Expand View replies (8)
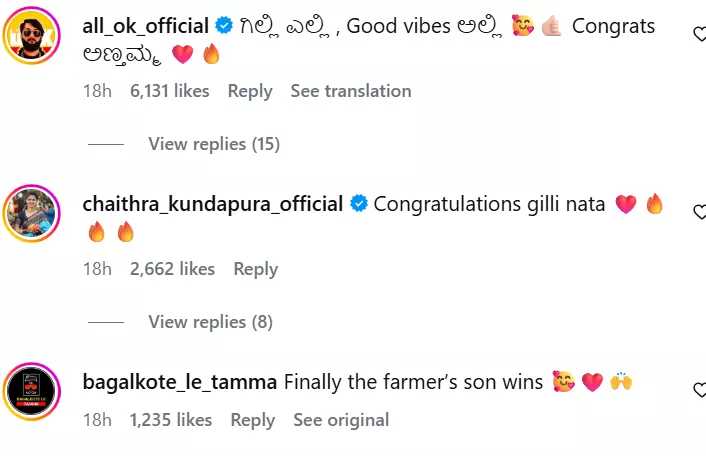This screenshot has height=456, width=706. tap(209, 321)
